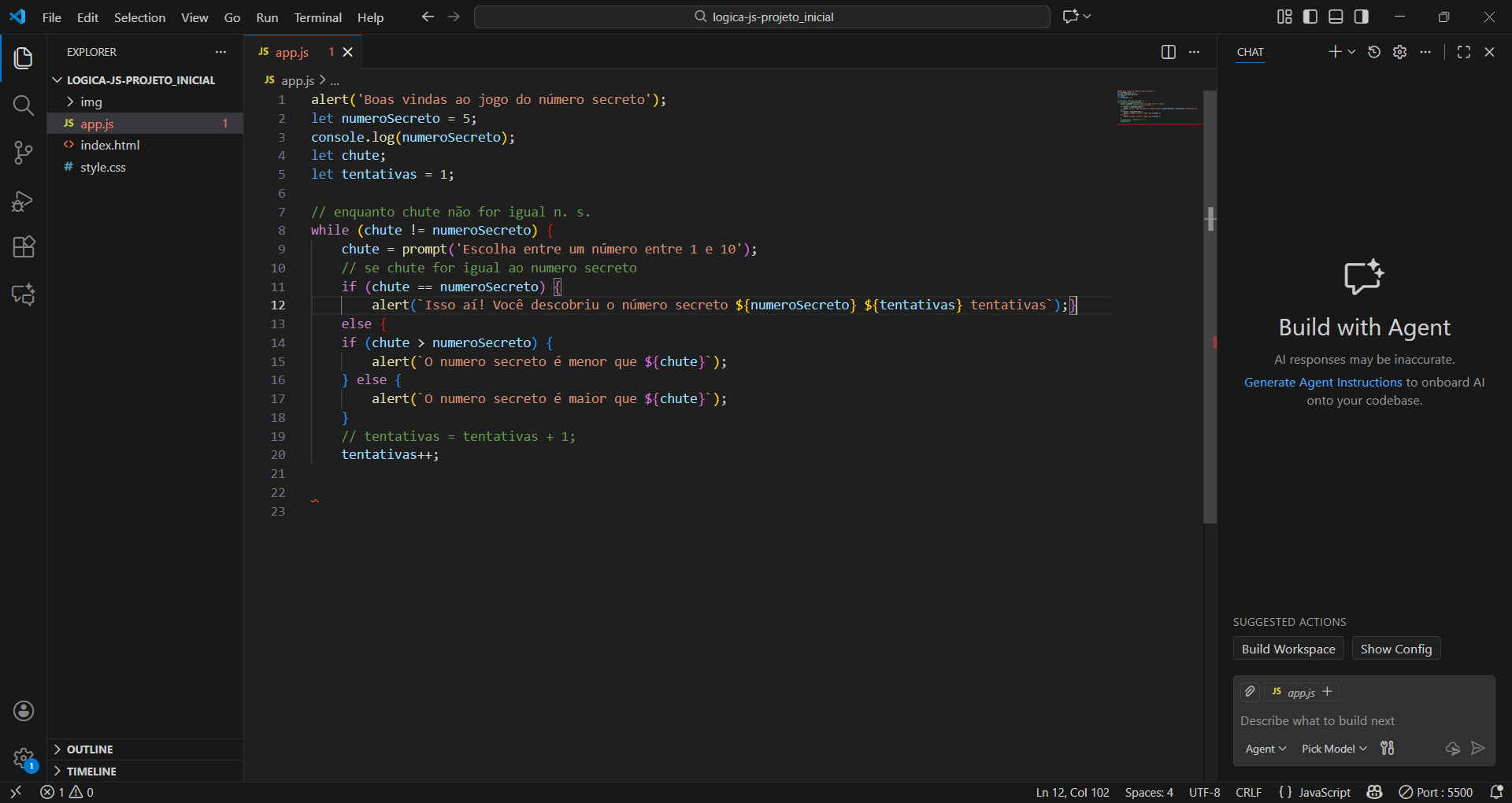
Task: Toggle the secondary side bar visibility
Action: pos(1361,17)
